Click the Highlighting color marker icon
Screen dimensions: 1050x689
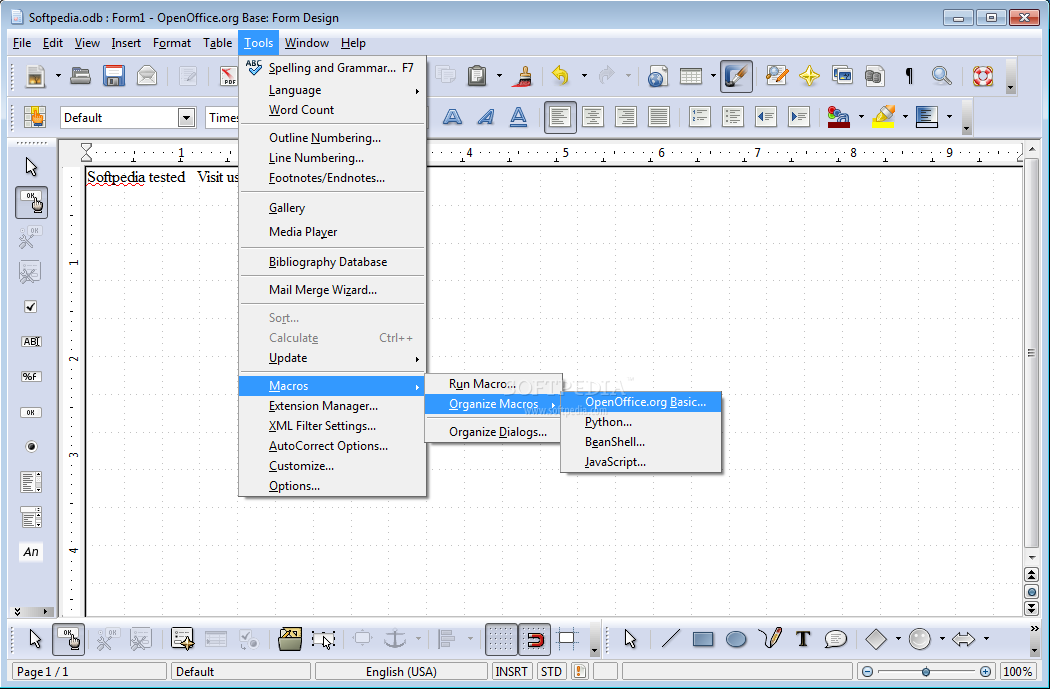click(884, 117)
